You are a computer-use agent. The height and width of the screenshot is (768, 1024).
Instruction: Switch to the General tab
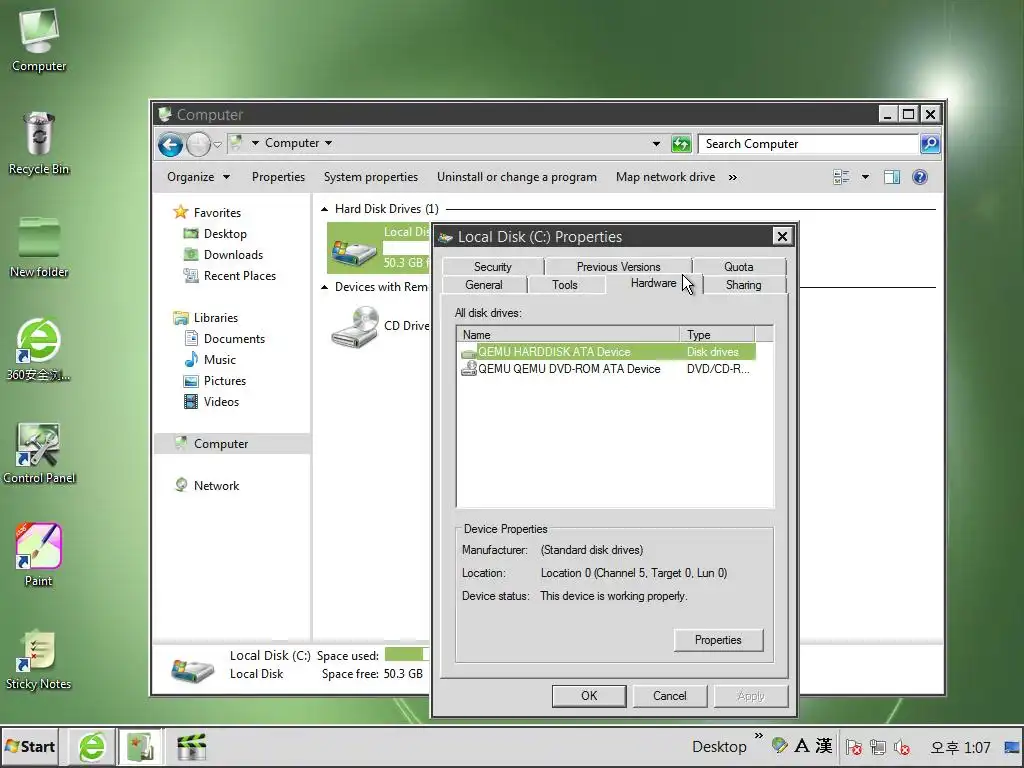coord(484,285)
